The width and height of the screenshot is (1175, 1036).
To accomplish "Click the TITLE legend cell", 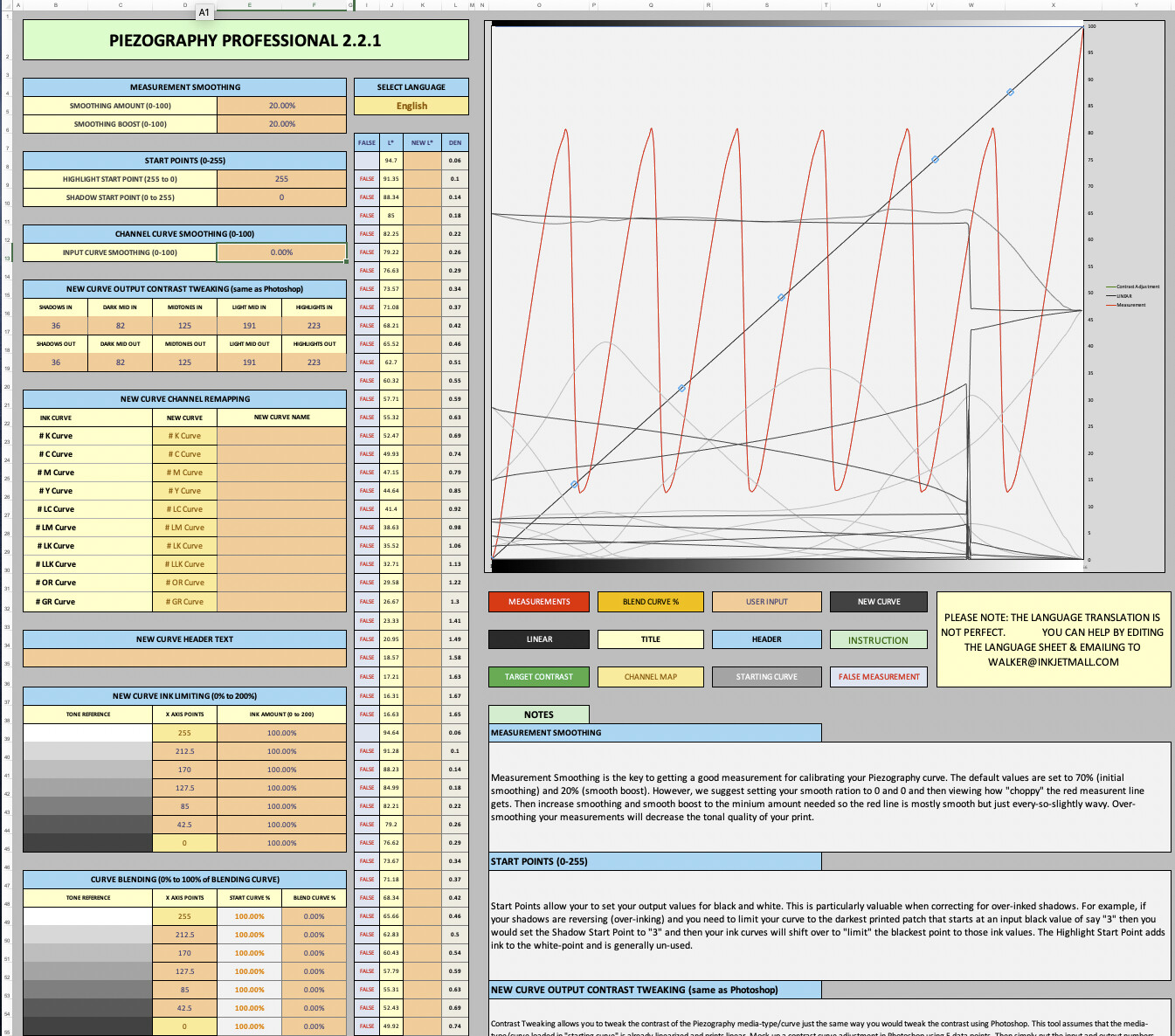I will coord(651,639).
